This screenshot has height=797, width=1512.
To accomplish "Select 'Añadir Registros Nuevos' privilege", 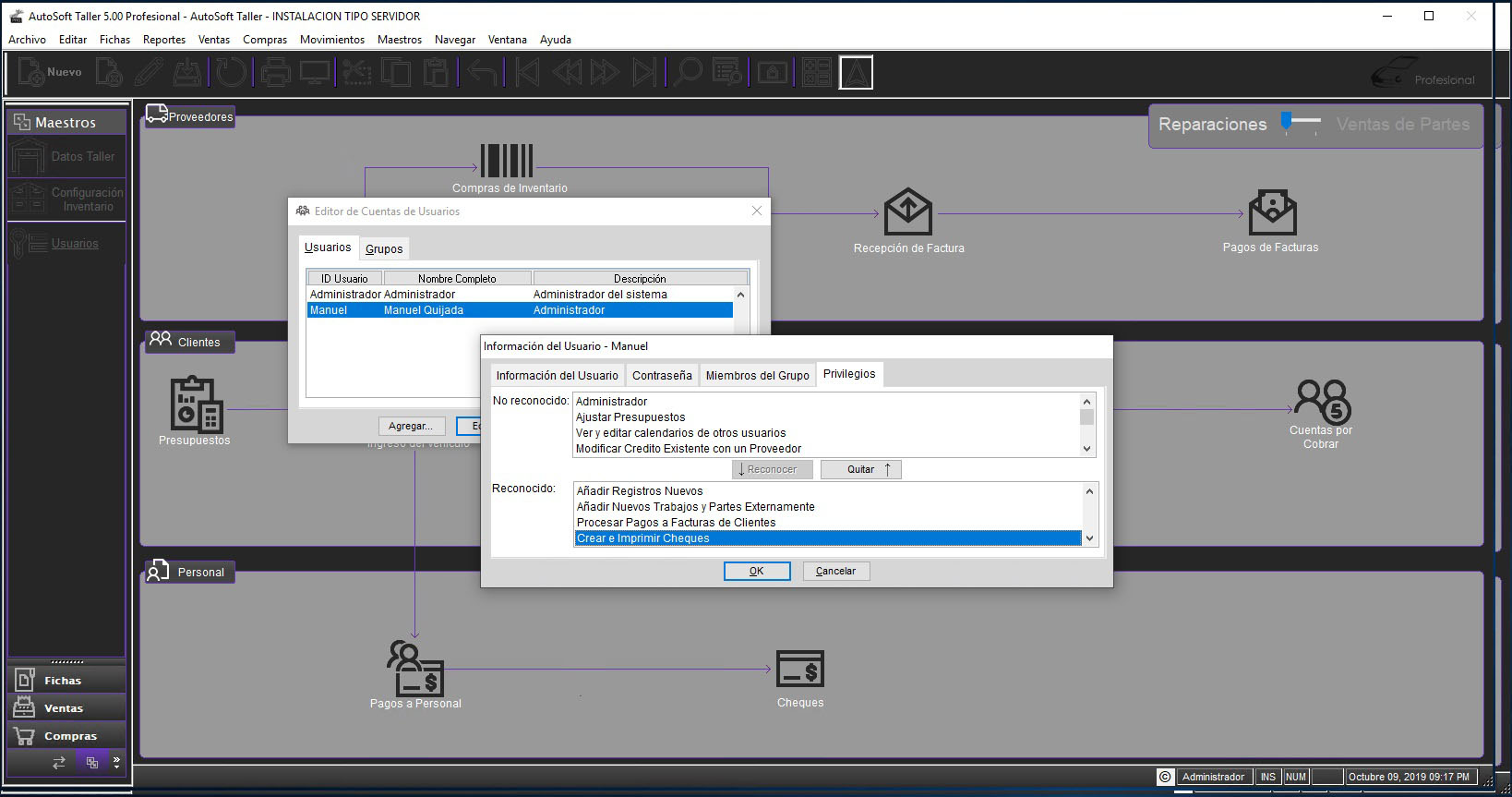I will click(x=828, y=491).
